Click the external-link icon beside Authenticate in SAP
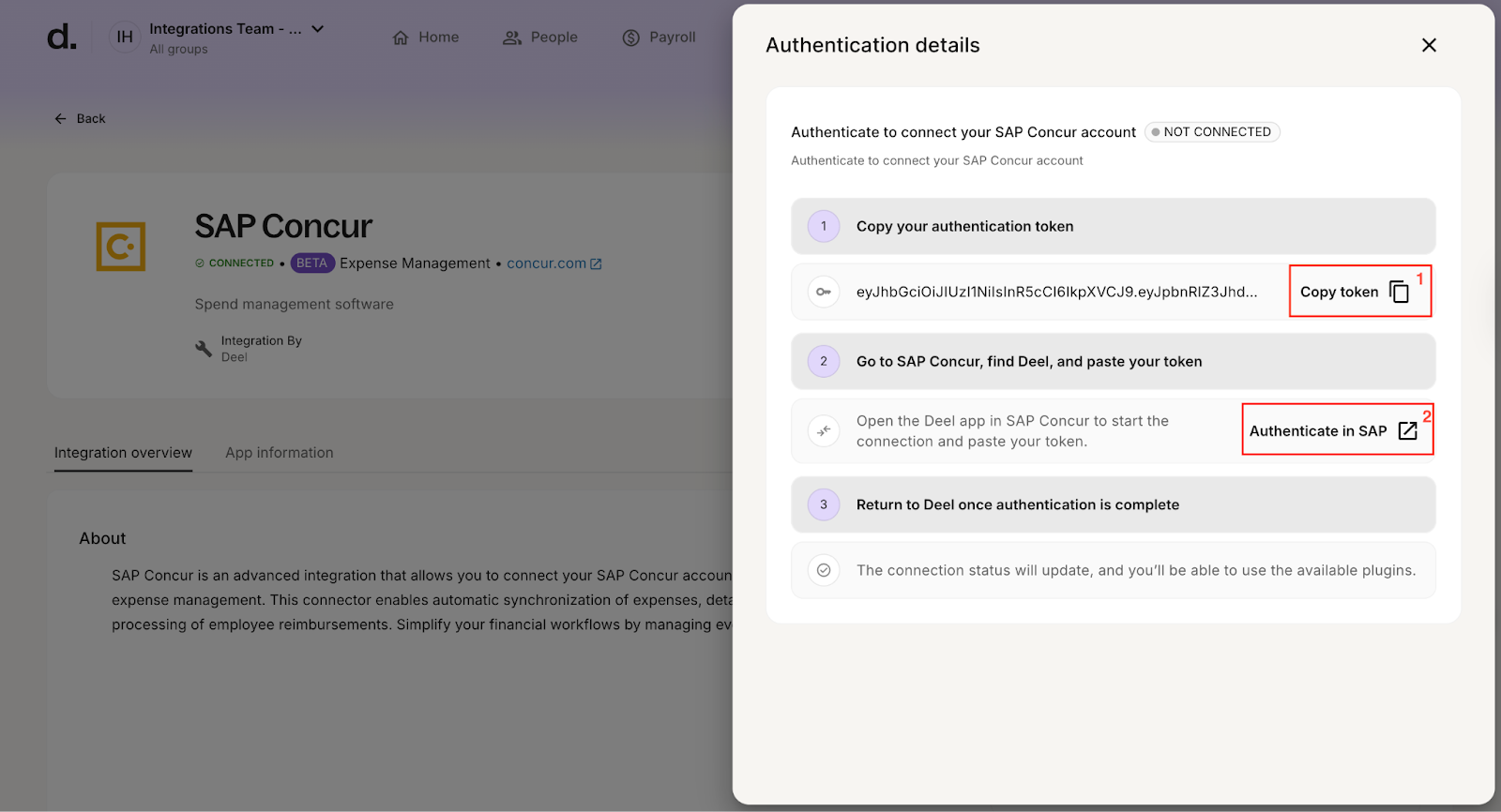This screenshot has width=1501, height=812. [x=1407, y=430]
